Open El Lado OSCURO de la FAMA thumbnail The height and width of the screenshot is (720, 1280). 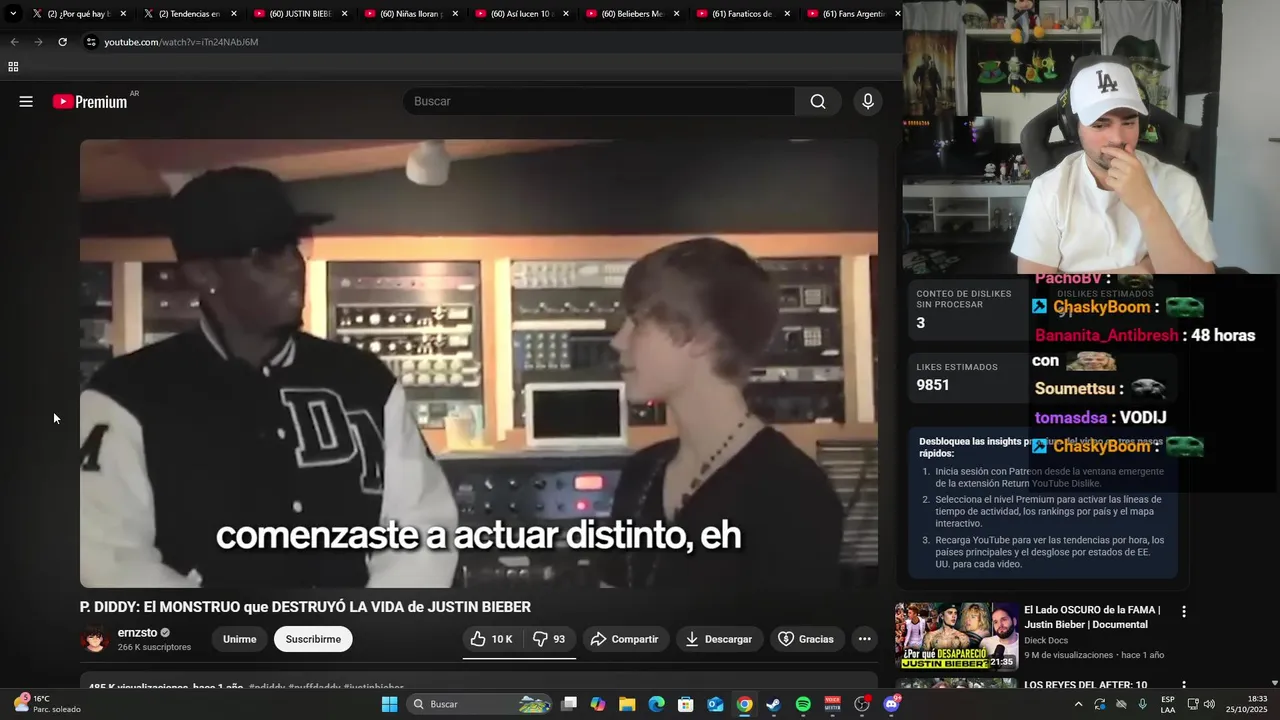957,636
